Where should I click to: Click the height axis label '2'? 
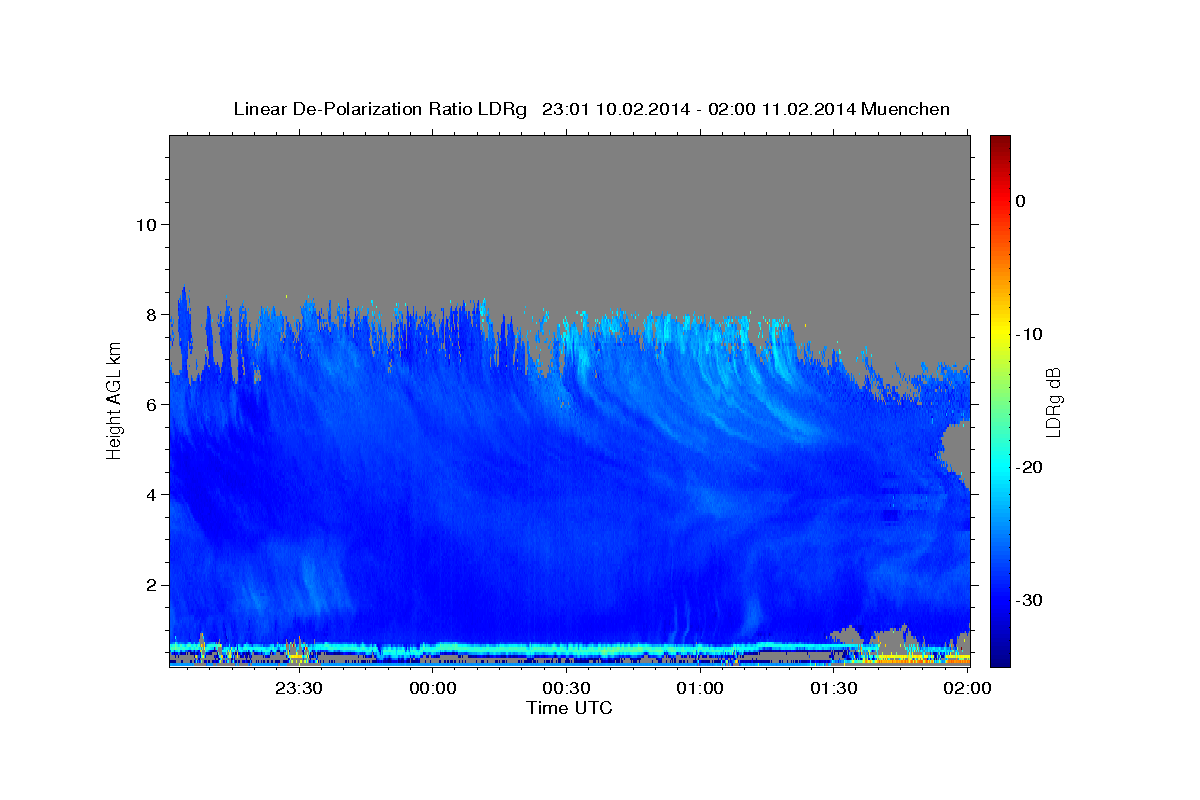click(x=152, y=584)
